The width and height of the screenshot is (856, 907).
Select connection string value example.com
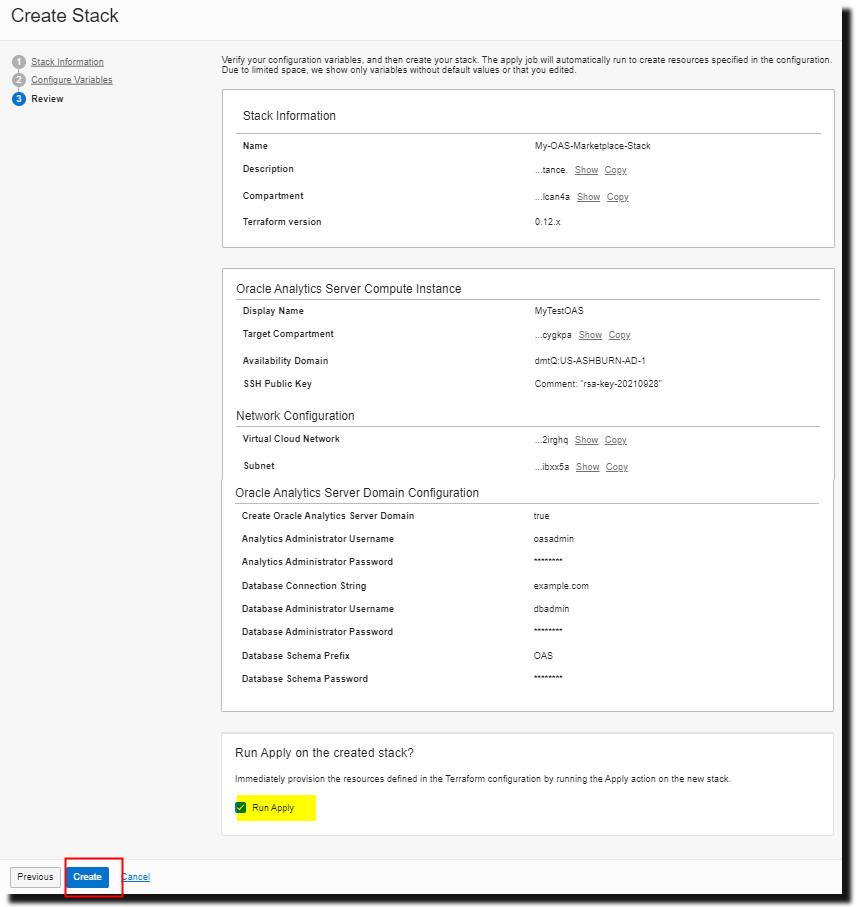point(561,585)
